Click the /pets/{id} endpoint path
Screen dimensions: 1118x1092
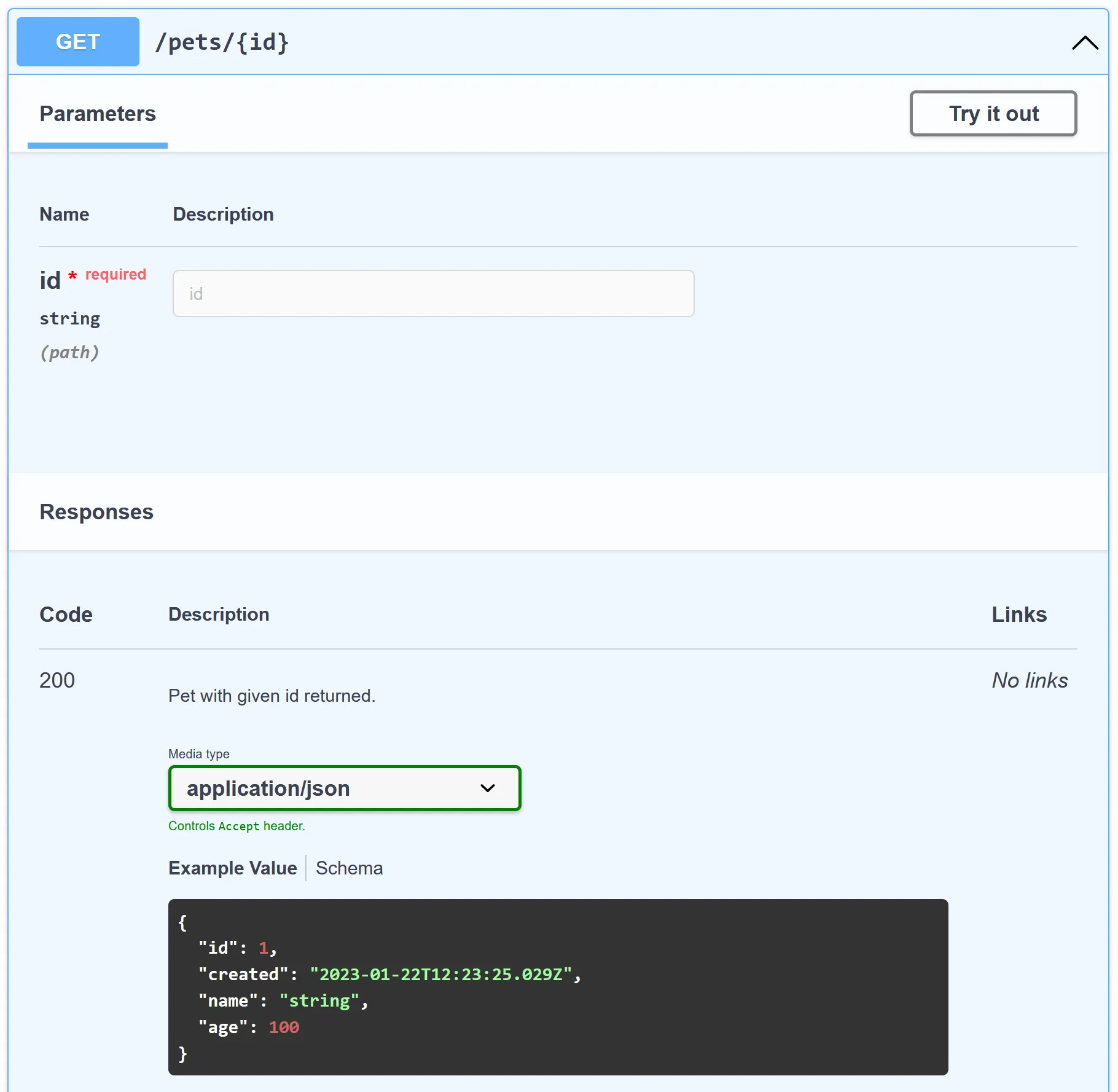[x=222, y=42]
